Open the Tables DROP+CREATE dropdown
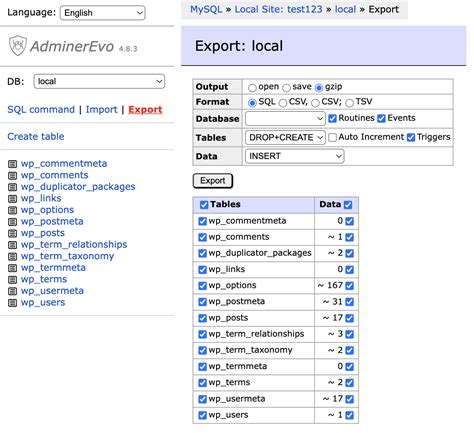This screenshot has width=474, height=433. click(x=285, y=137)
